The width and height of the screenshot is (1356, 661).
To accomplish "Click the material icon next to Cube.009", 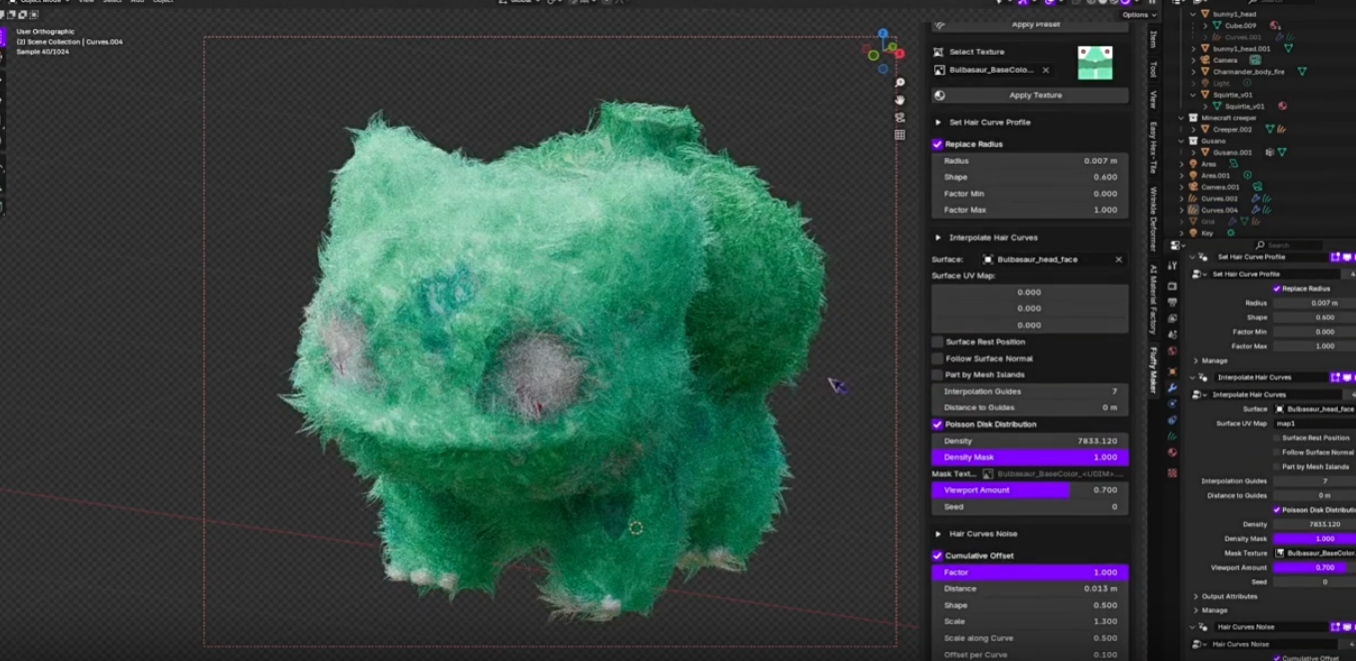I will pyautogui.click(x=1275, y=26).
